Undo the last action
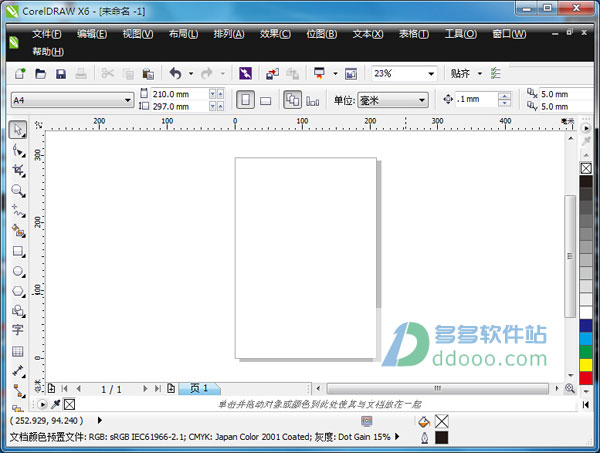 tap(175, 73)
